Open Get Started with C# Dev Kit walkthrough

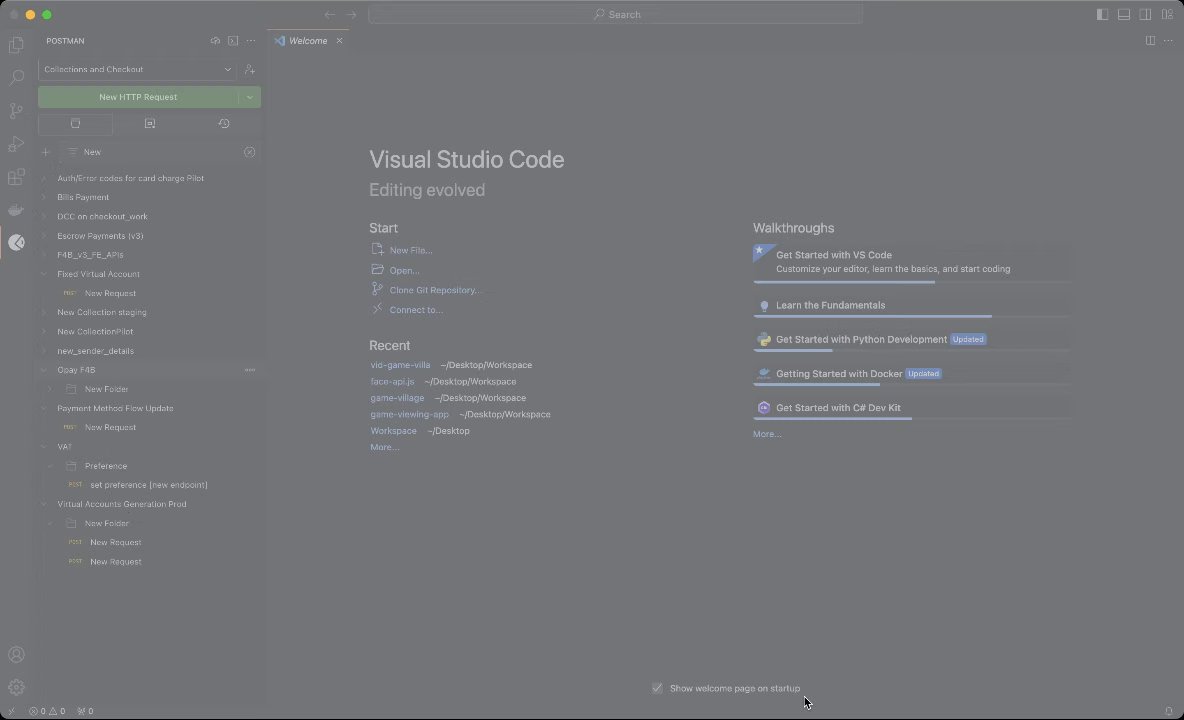coord(911,408)
